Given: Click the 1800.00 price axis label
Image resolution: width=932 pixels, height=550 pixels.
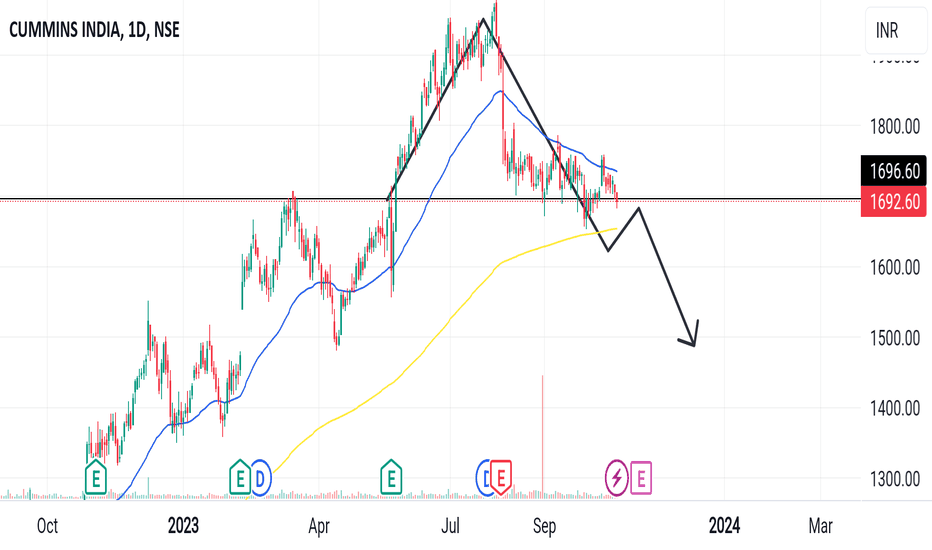Looking at the screenshot, I should click(895, 127).
